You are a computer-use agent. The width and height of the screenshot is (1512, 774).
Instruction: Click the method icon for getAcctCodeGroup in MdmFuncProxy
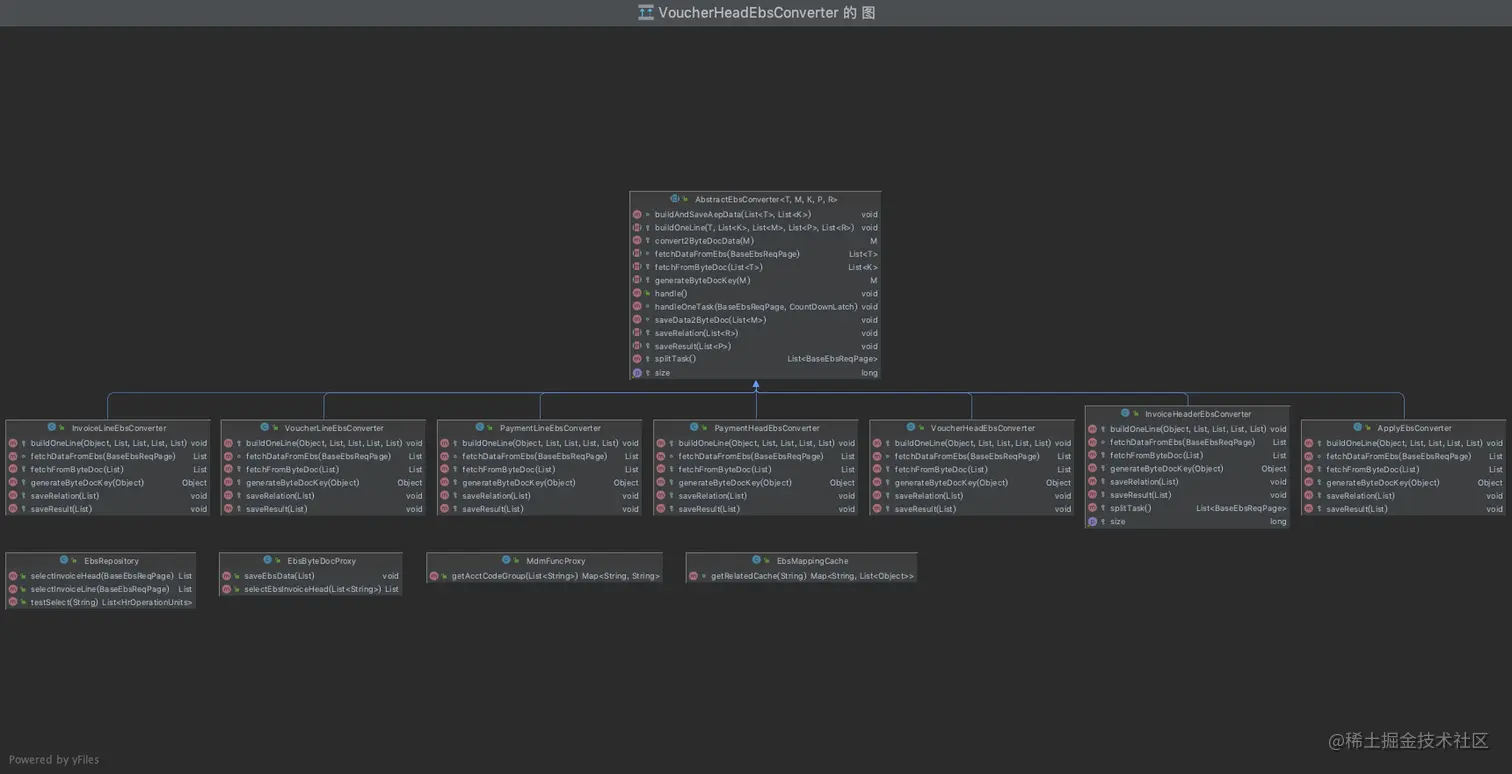pos(434,576)
